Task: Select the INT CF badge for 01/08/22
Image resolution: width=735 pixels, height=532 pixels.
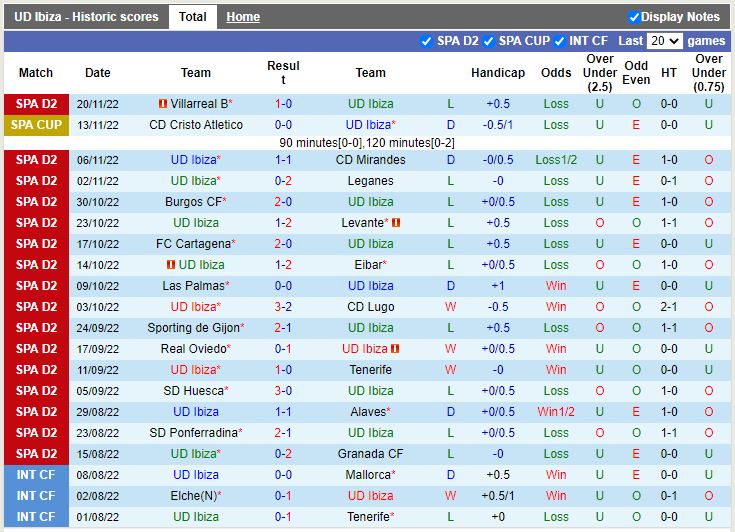Action: [36, 517]
